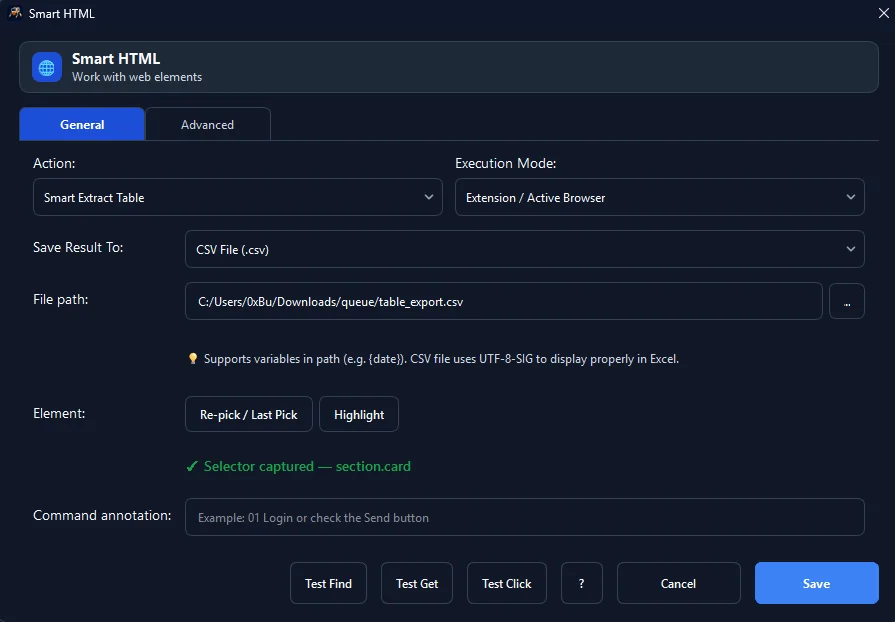Expand the Action dropdown chevron
895x622 pixels.
(429, 197)
